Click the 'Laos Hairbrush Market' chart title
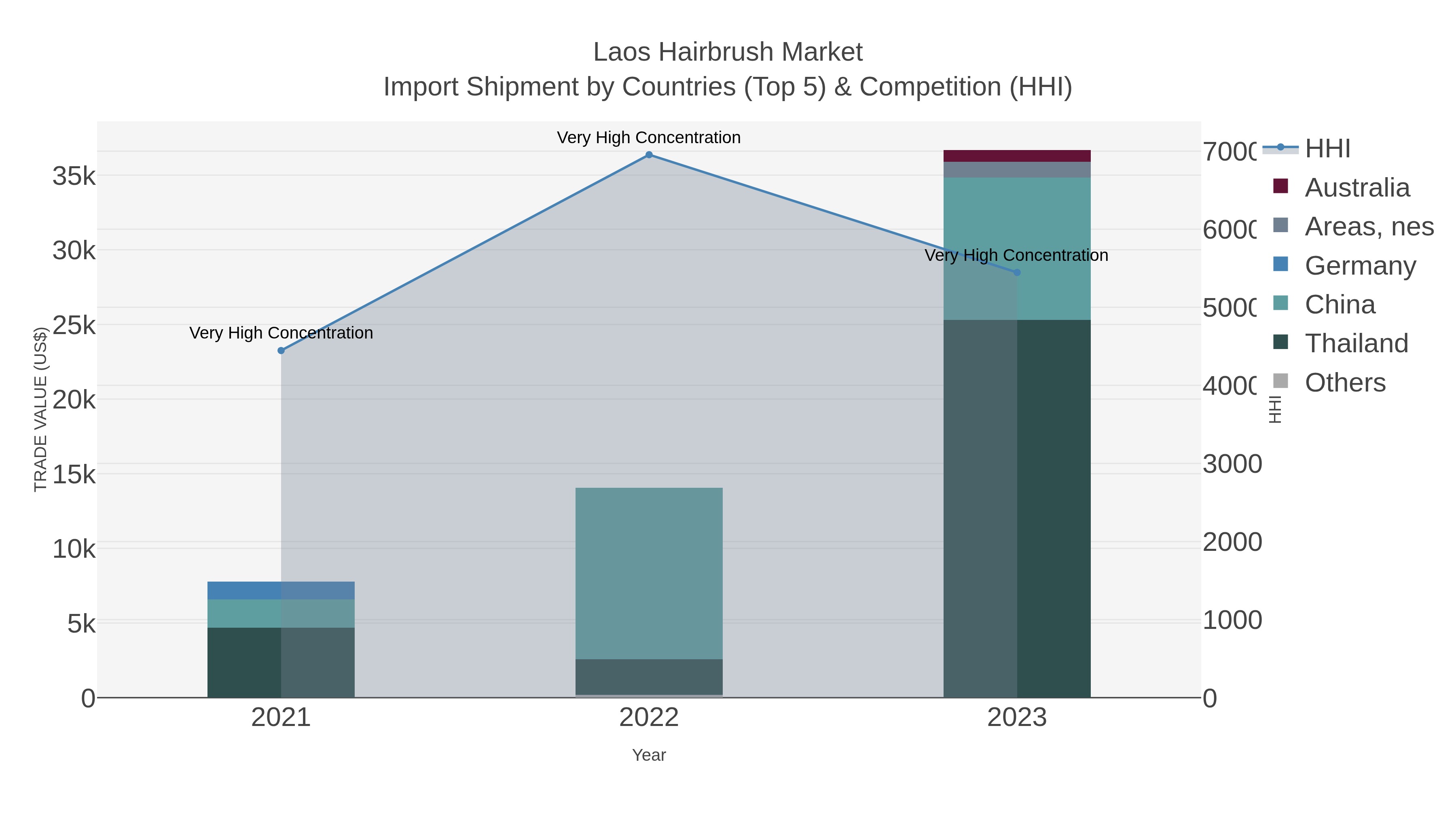 pos(728,52)
